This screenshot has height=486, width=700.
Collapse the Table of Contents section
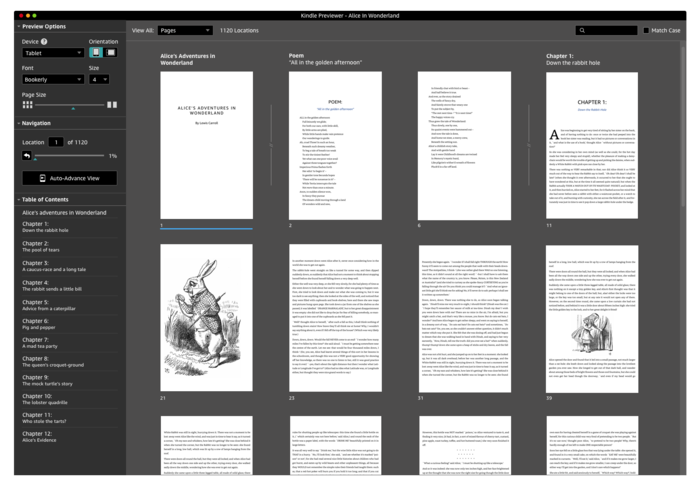[18, 201]
